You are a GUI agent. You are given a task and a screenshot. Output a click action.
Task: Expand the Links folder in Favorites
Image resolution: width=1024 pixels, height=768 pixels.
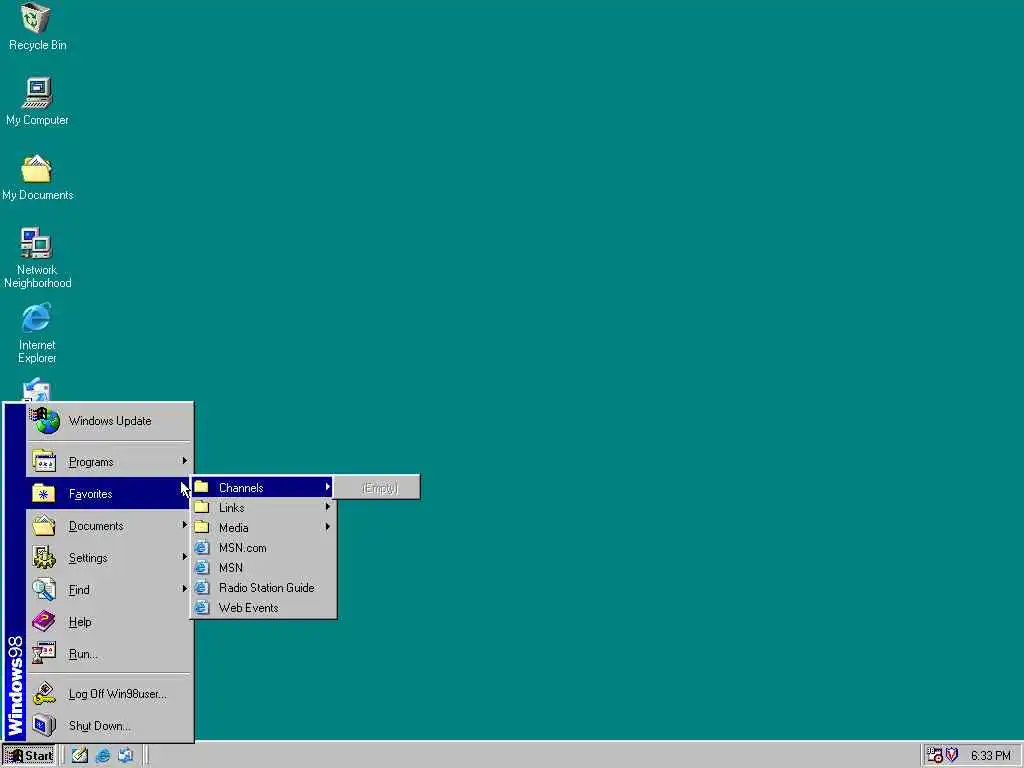(x=263, y=507)
